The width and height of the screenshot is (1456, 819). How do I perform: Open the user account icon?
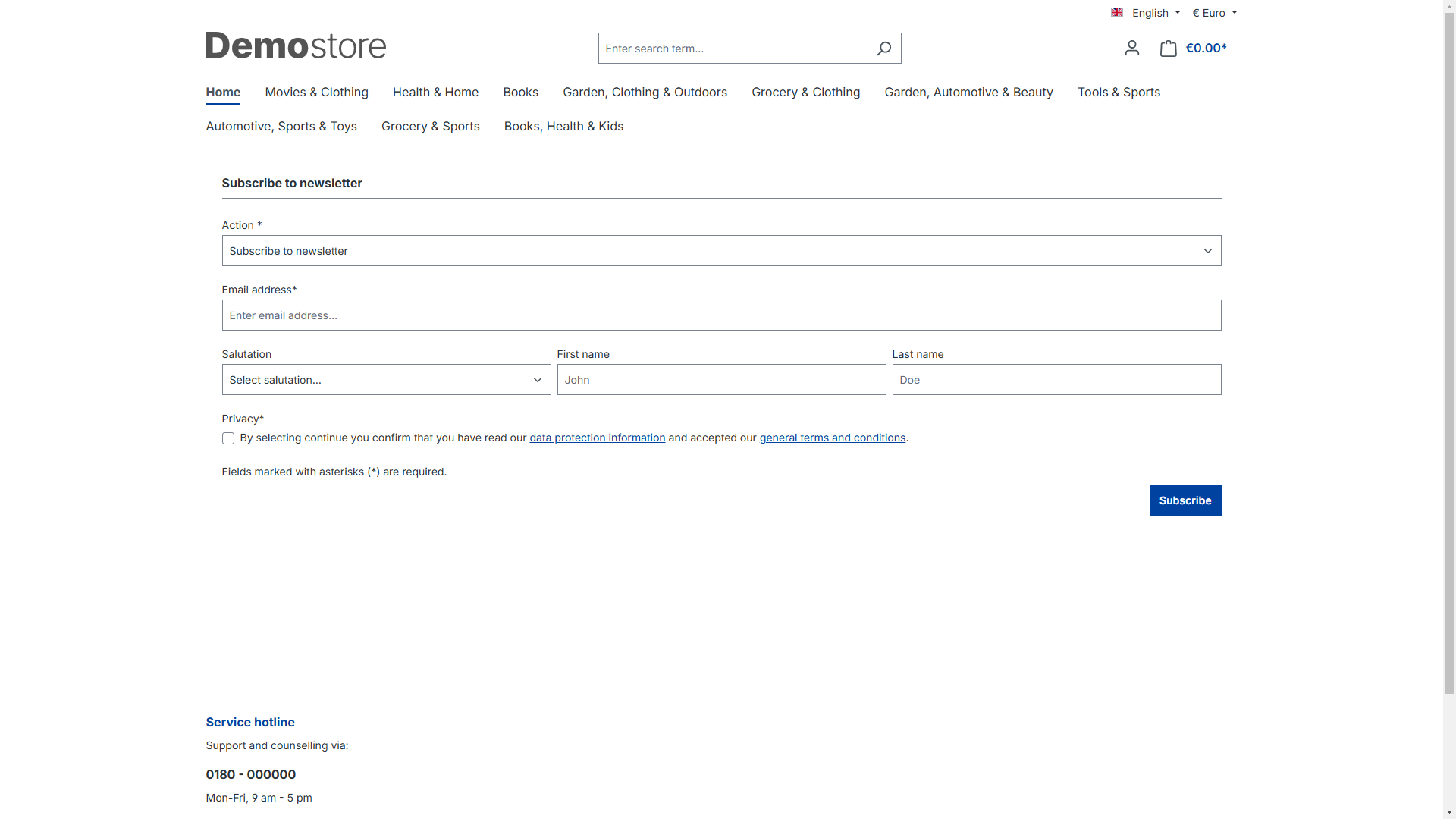tap(1131, 49)
